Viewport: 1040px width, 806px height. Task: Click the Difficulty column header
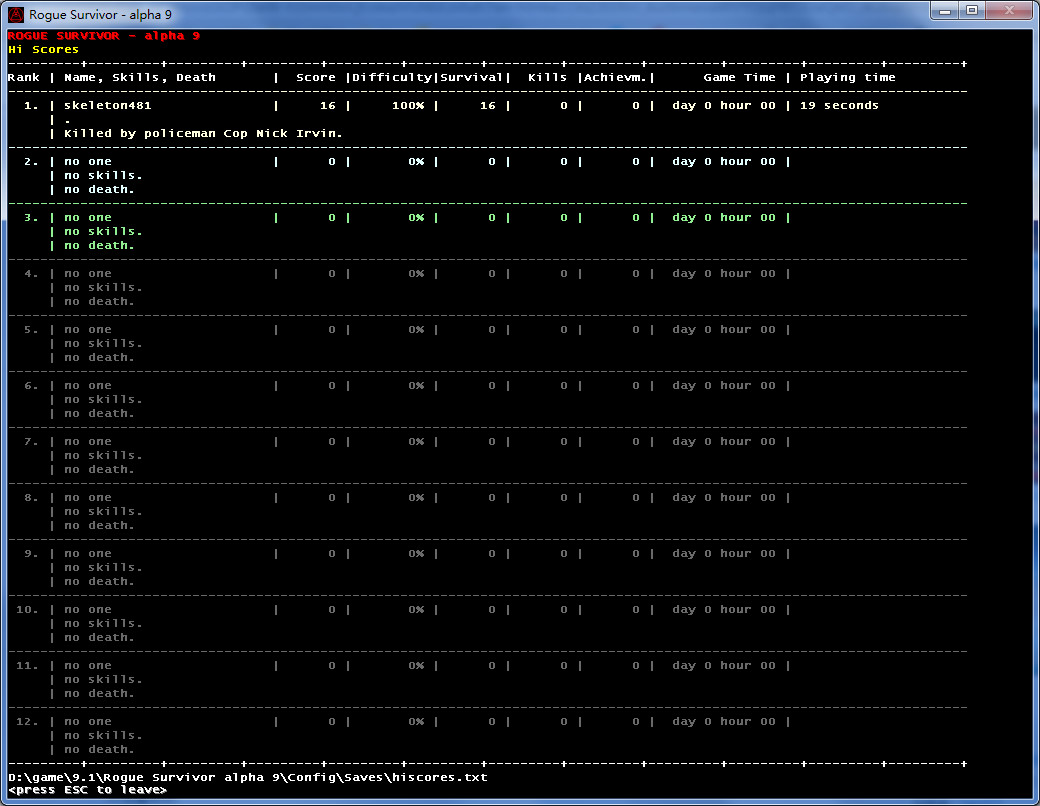tap(392, 77)
